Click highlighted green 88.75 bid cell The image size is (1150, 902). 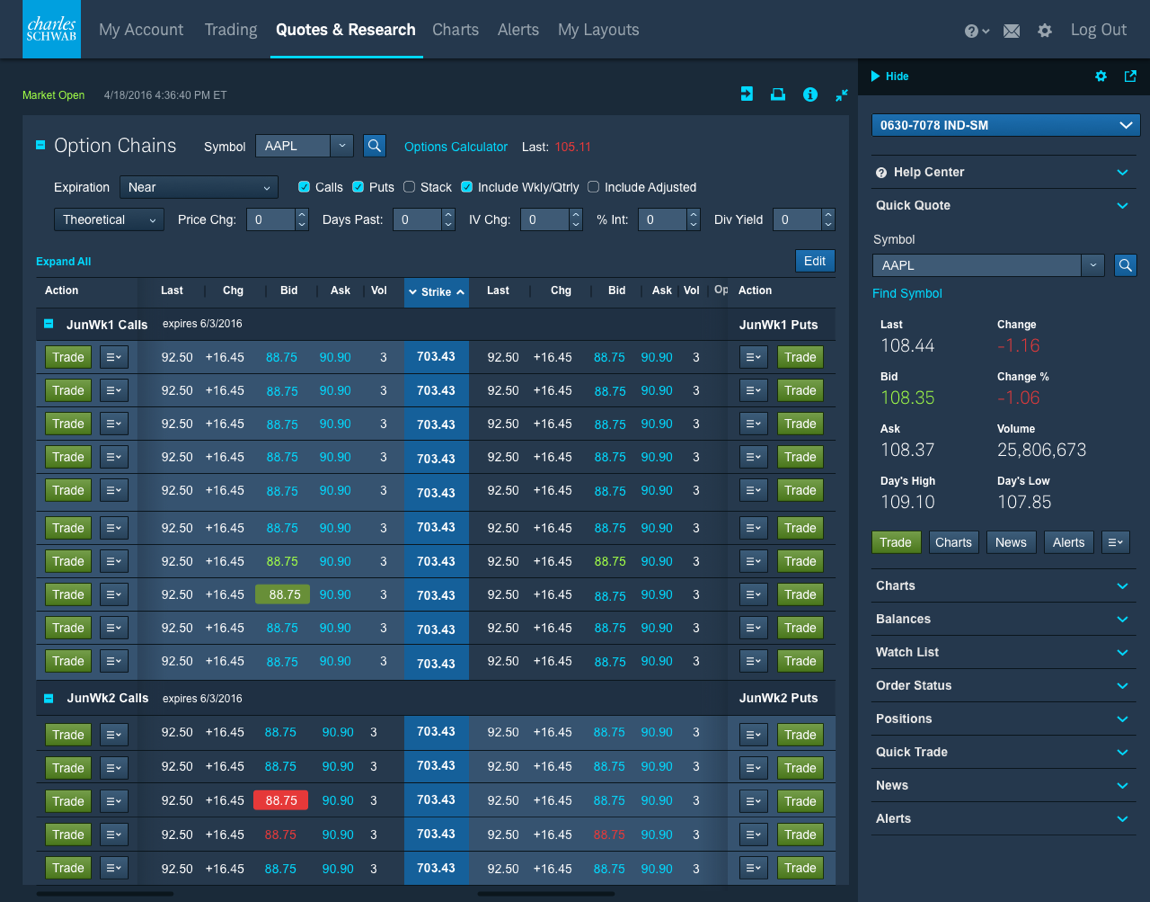(282, 595)
